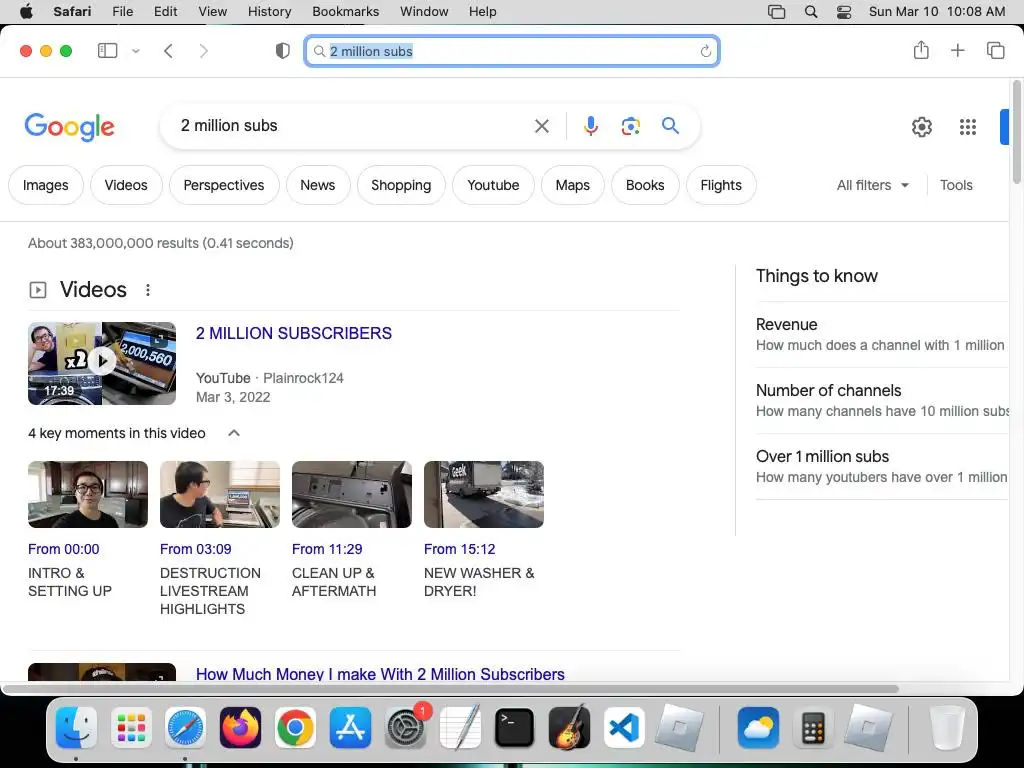Open the Safari History menu
Image resolution: width=1024 pixels, height=768 pixels.
click(269, 12)
